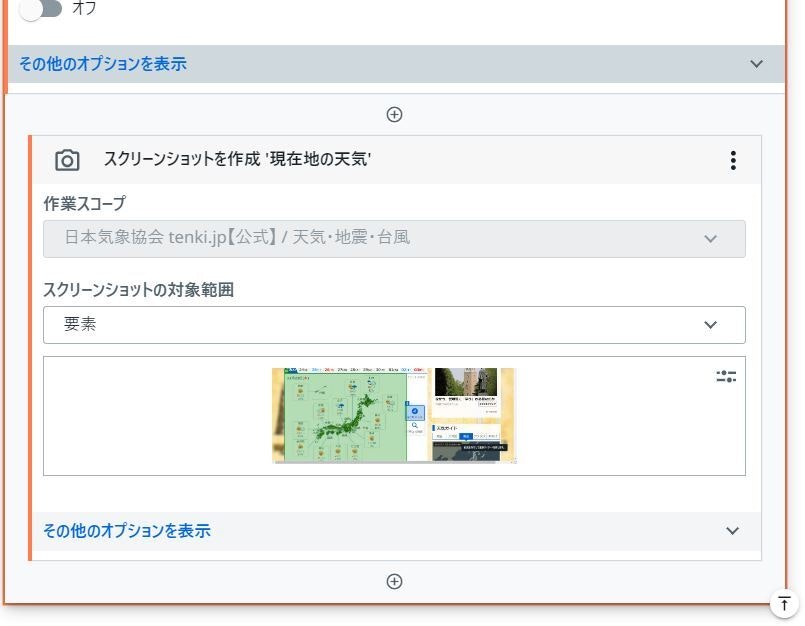Screen dimensions: 805x626
Task: Click the plus icon above the screenshot step
Action: point(395,114)
